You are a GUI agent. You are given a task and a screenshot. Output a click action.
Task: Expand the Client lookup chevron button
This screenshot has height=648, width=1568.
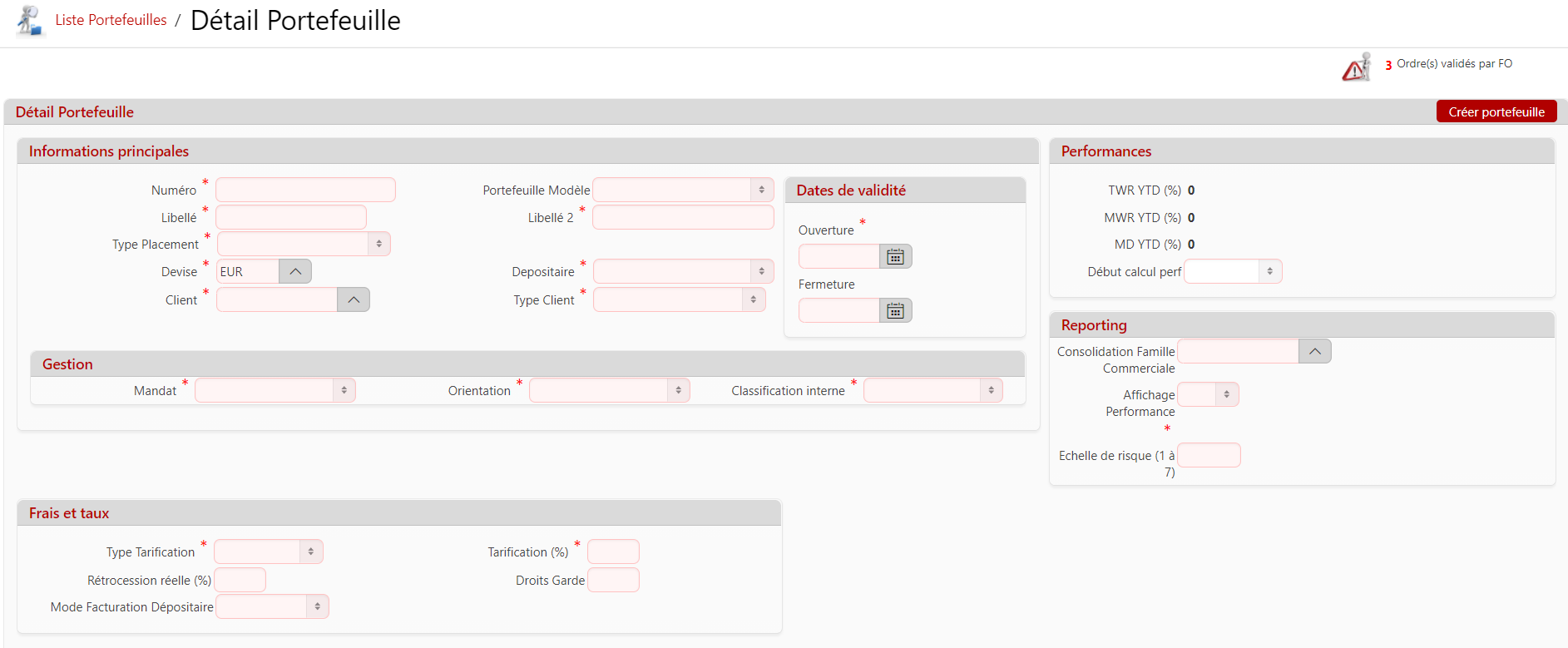354,300
